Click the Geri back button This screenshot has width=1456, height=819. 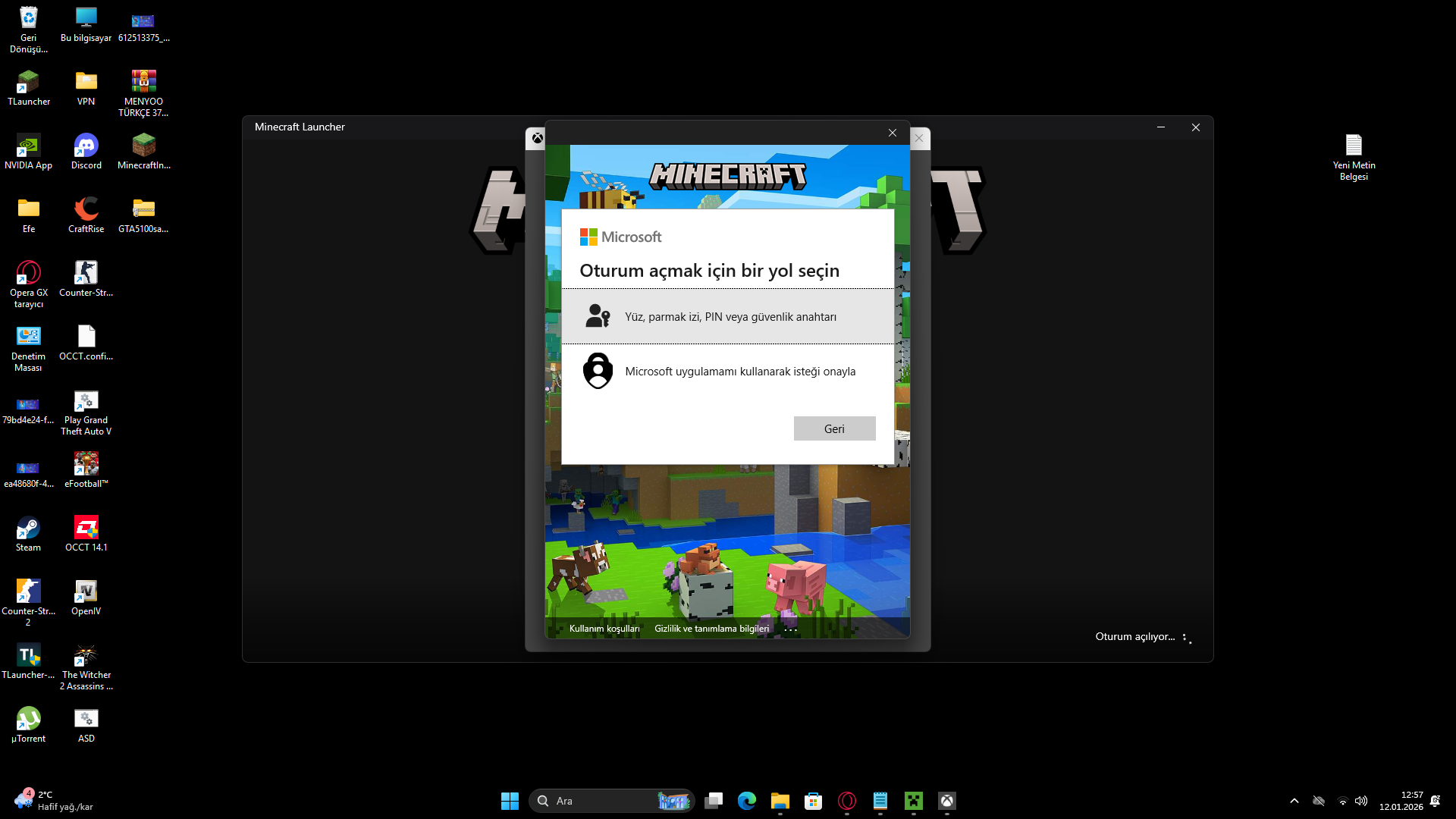point(834,428)
